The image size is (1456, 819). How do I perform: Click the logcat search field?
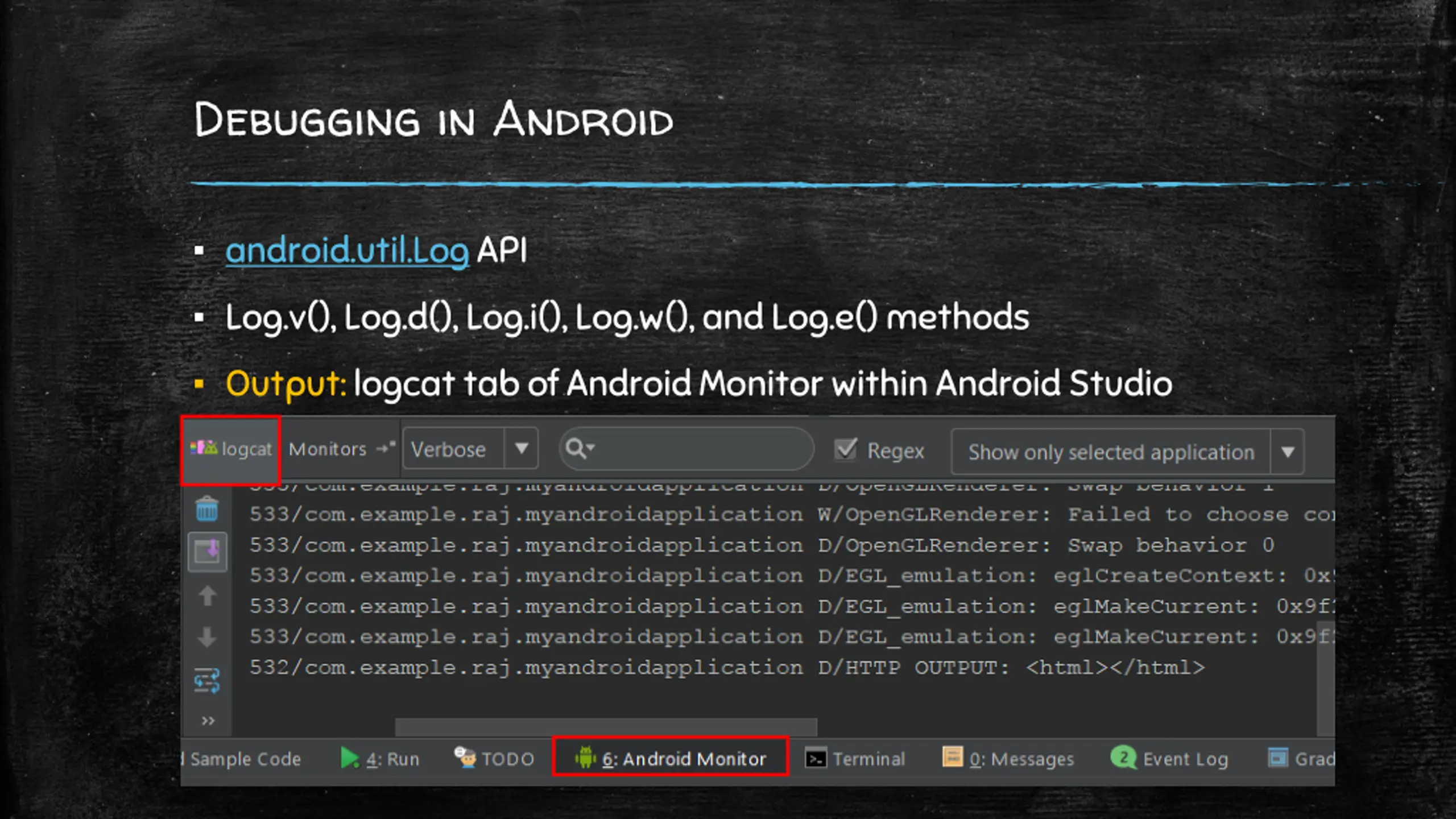click(686, 449)
